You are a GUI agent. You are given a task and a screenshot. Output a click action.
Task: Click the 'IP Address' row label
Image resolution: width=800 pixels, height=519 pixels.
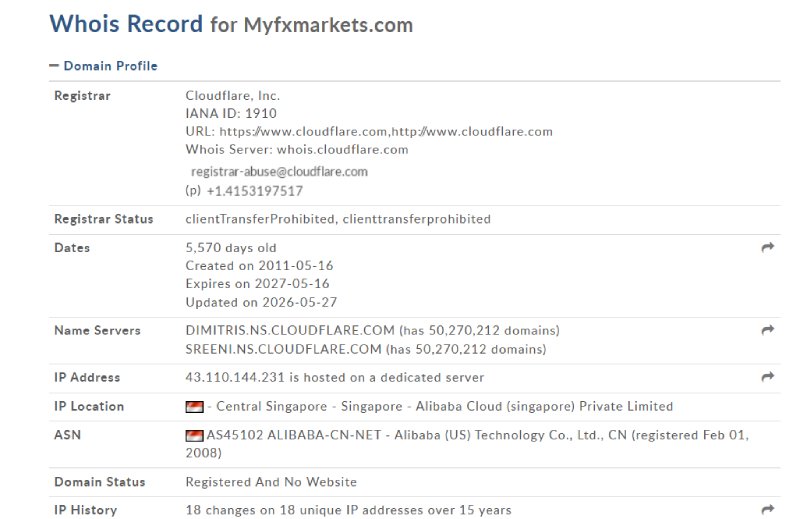pyautogui.click(x=87, y=377)
